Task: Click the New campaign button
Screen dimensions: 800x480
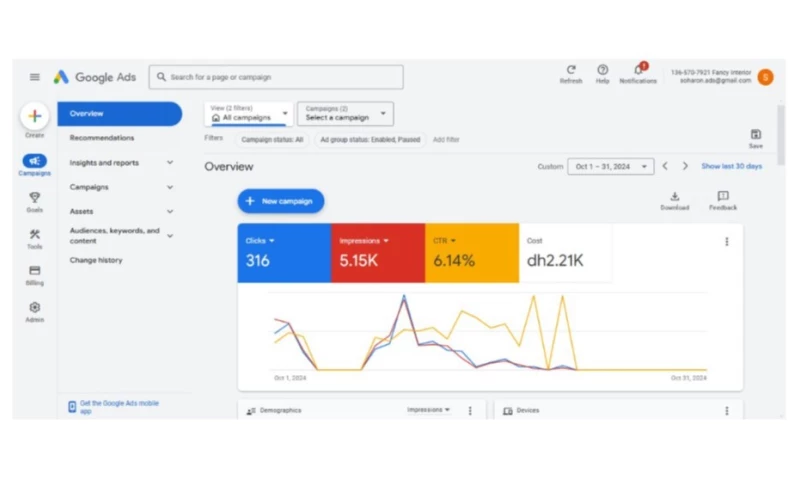Action: click(x=281, y=201)
